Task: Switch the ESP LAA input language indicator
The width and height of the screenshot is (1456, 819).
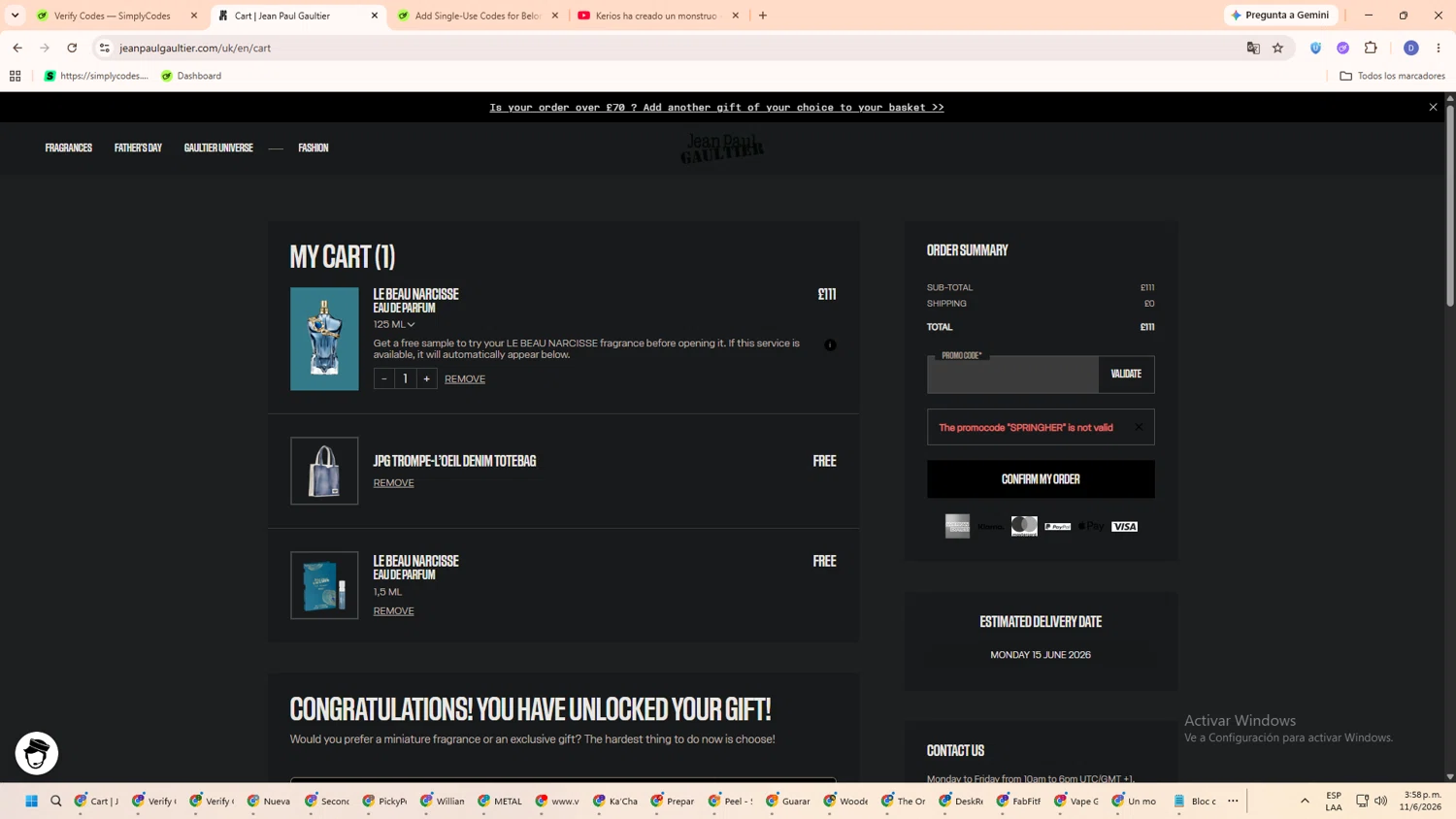Action: click(x=1334, y=801)
